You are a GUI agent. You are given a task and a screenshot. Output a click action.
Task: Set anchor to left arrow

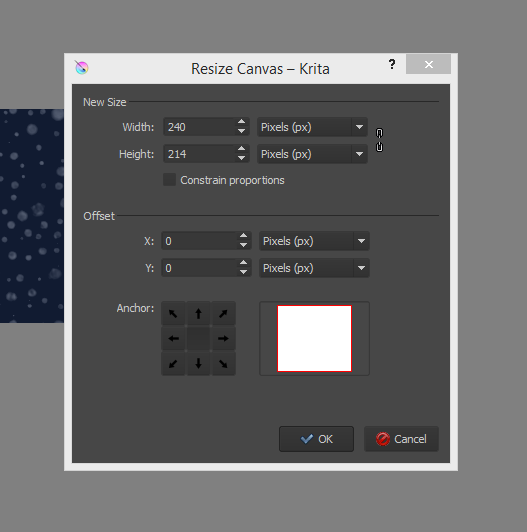(x=173, y=339)
